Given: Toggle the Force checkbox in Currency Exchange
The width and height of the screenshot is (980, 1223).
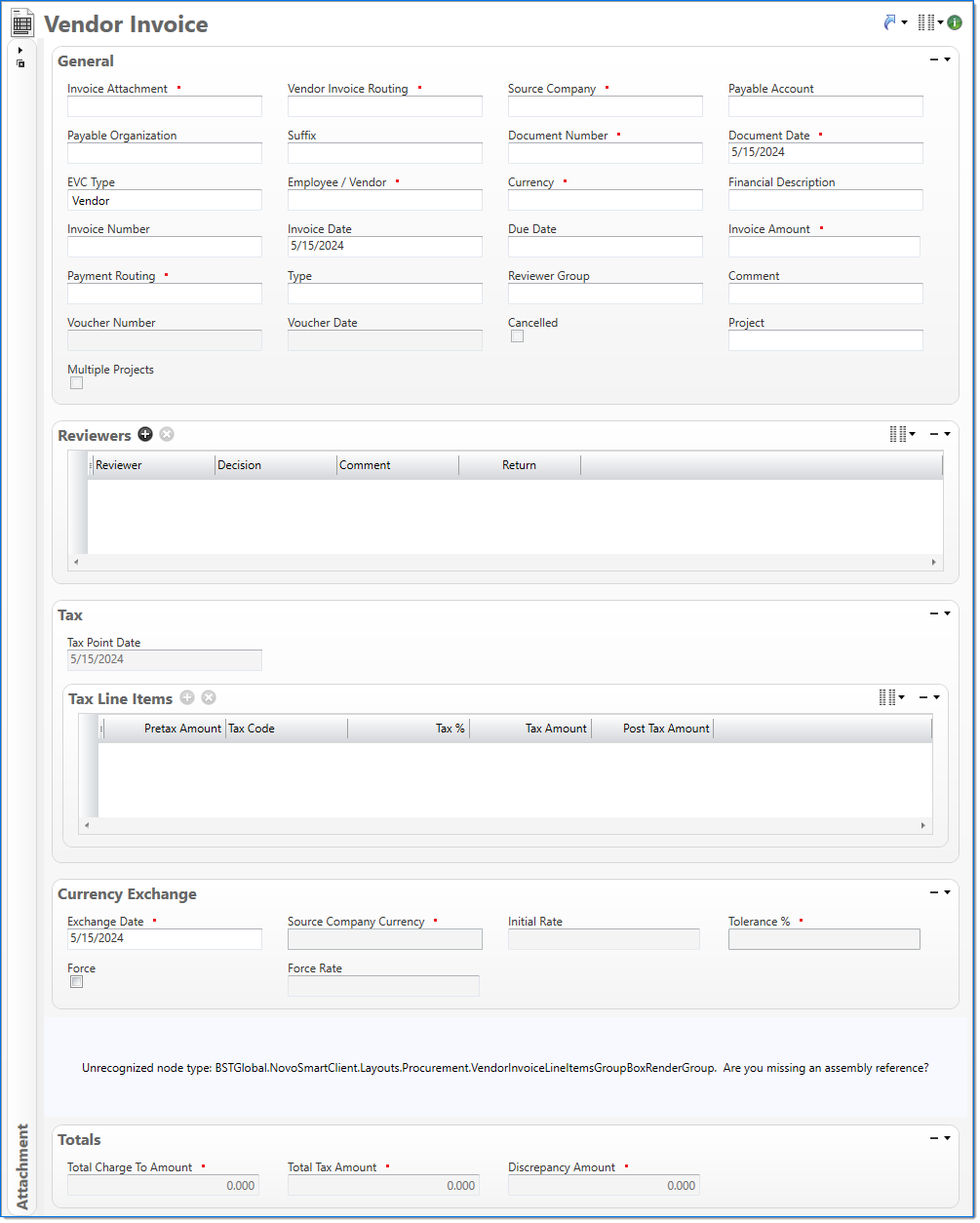Looking at the screenshot, I should pyautogui.click(x=77, y=982).
